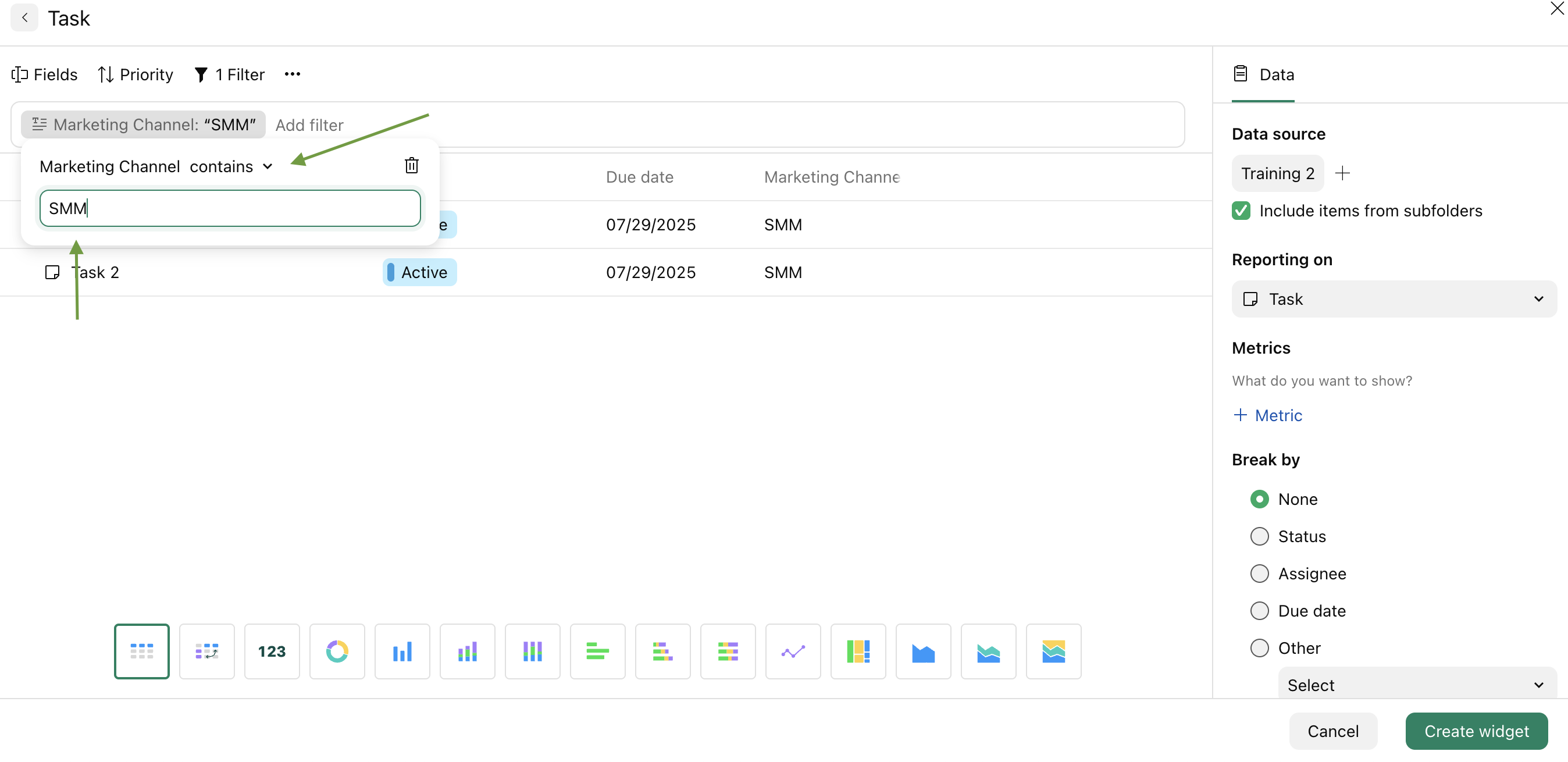Delete the Marketing Channel filter via trash icon
Screen dimensions: 1568x762
(411, 166)
